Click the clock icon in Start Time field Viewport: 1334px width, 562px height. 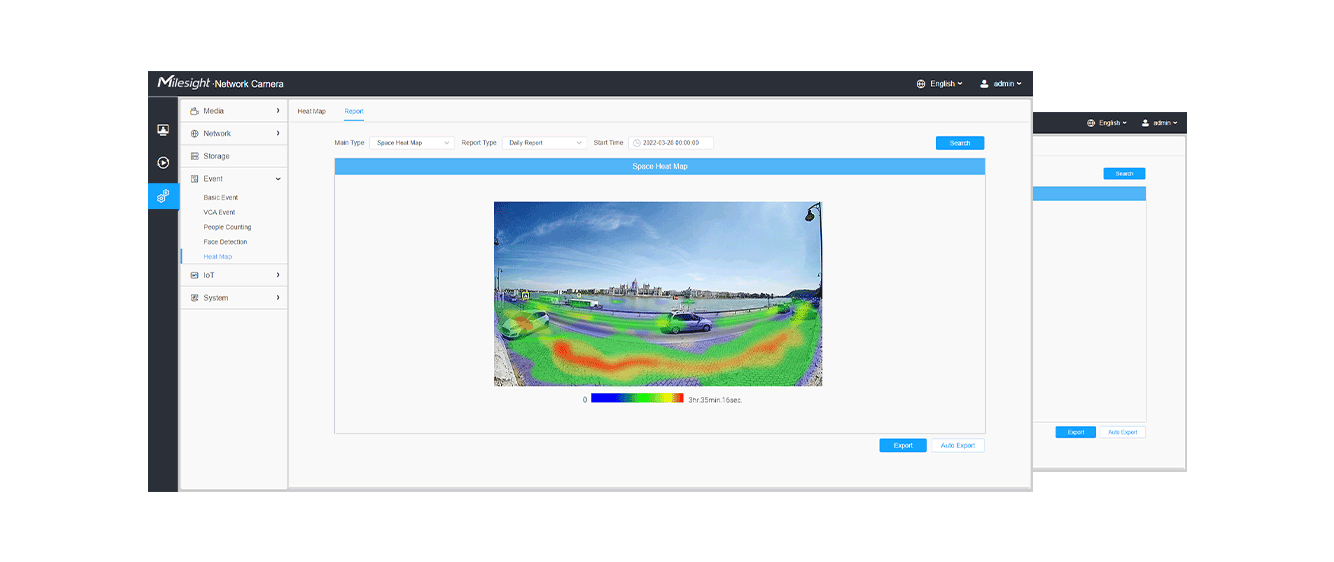(637, 143)
